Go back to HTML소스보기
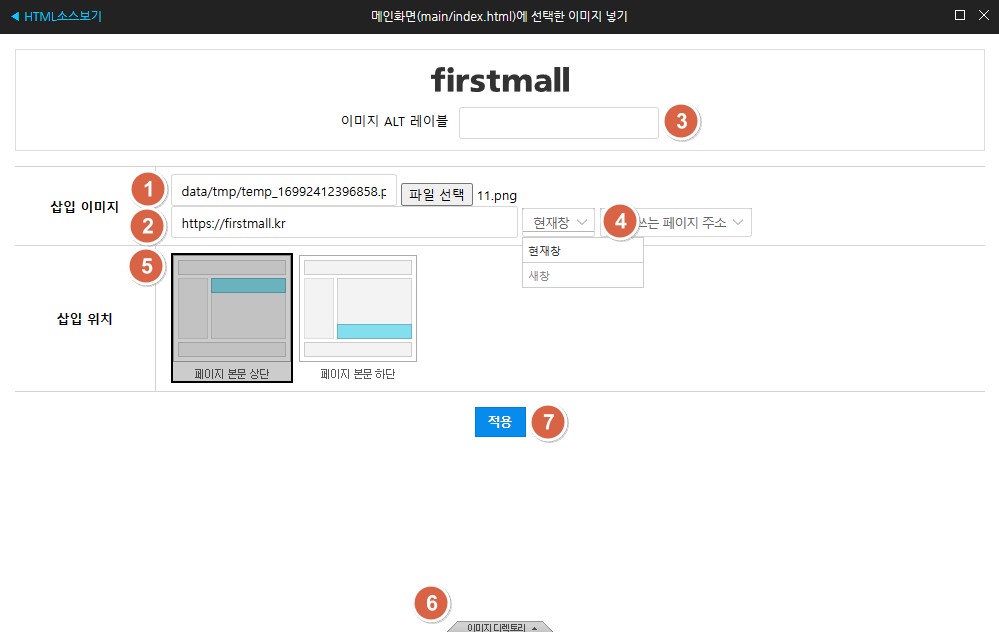The width and height of the screenshot is (999, 632). pos(56,16)
